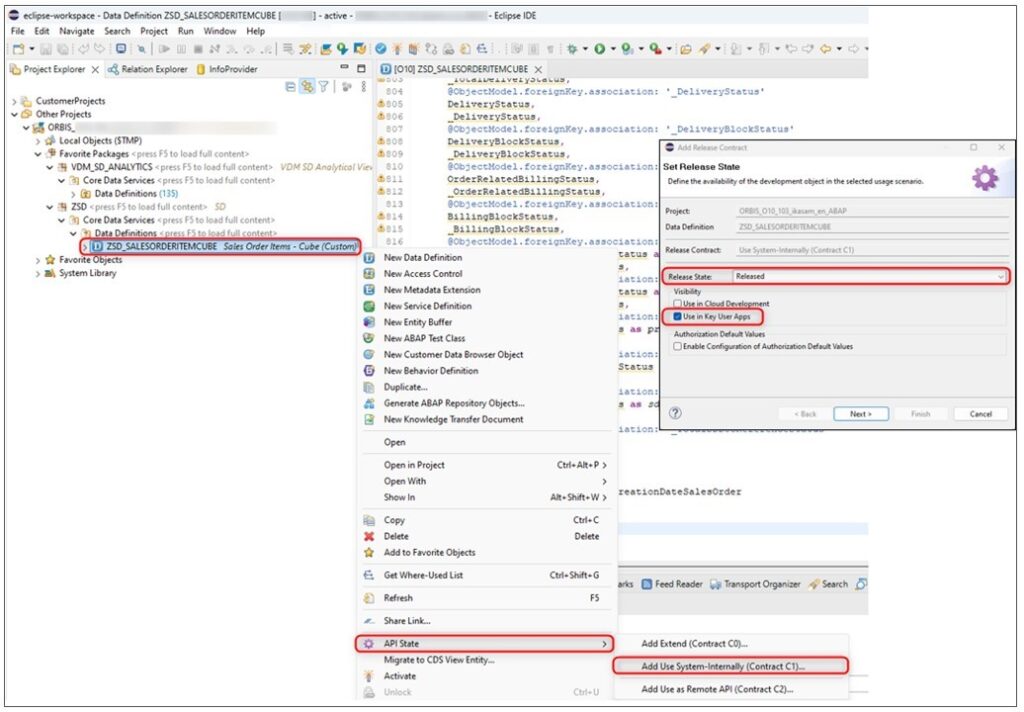The image size is (1024, 712).
Task: Click the yellow Back navigation arrow
Action: tap(825, 49)
